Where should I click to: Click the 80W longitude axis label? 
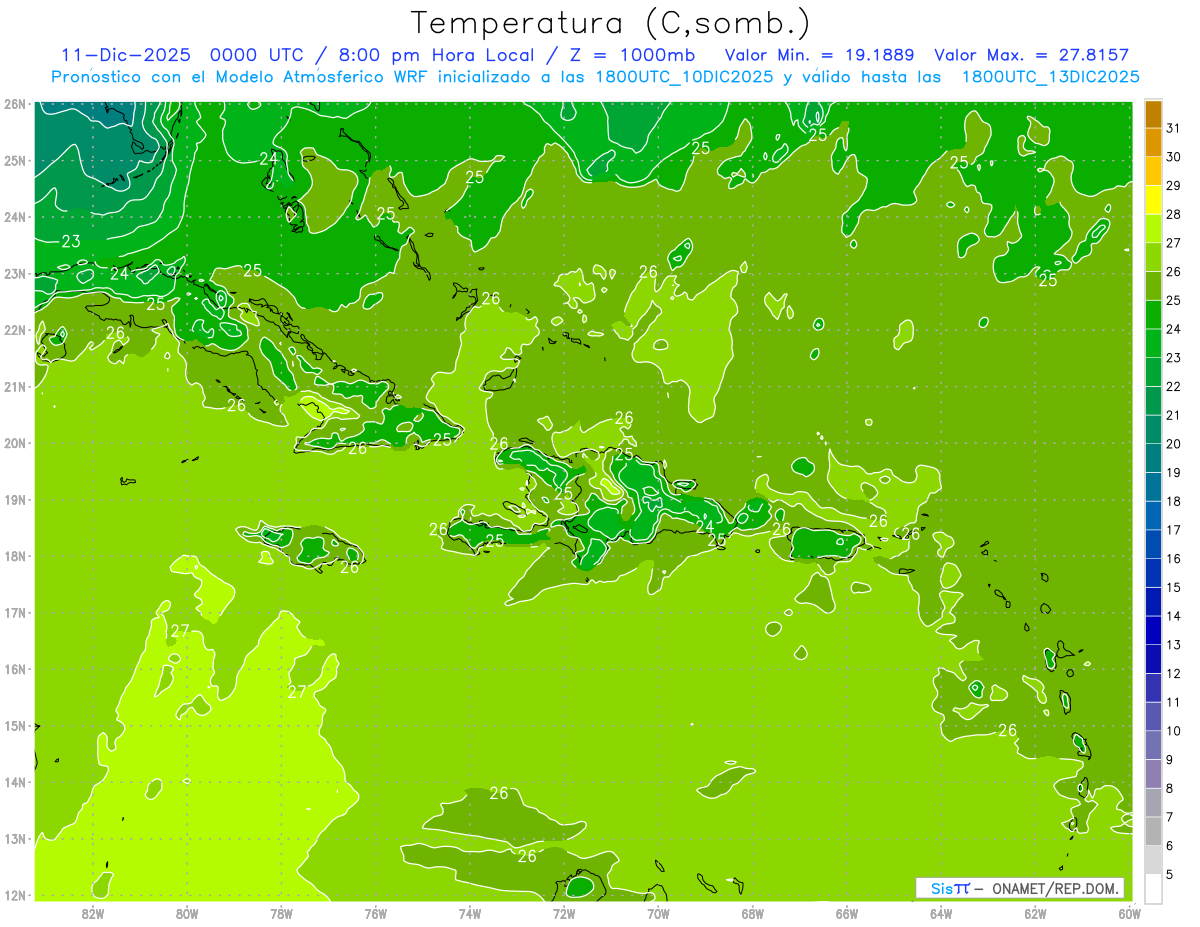point(187,913)
